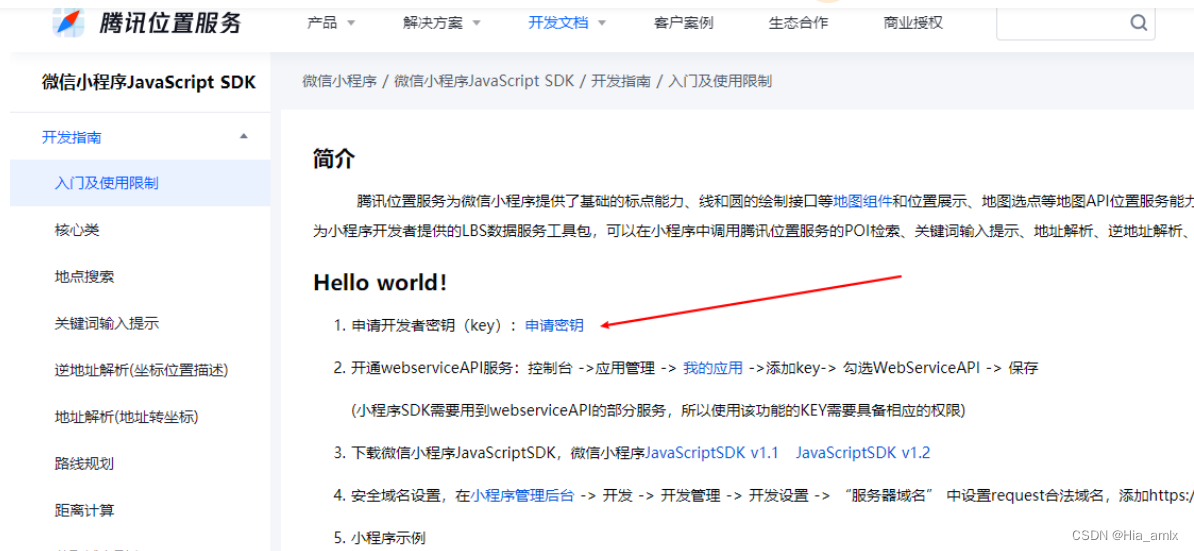The width and height of the screenshot is (1194, 551).
Task: Click the 5. 小程序示例 list item
Action: tap(380, 538)
